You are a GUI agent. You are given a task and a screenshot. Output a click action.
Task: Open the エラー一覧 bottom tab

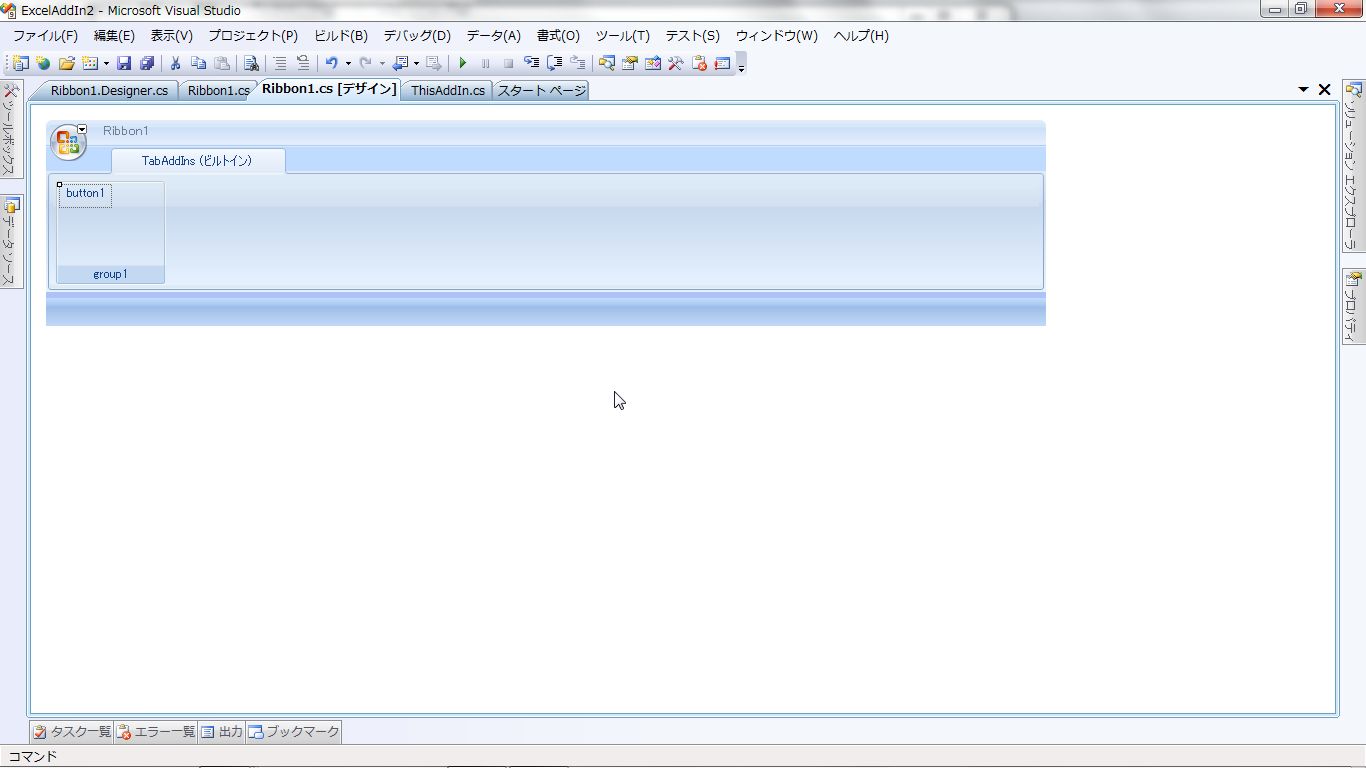point(156,732)
